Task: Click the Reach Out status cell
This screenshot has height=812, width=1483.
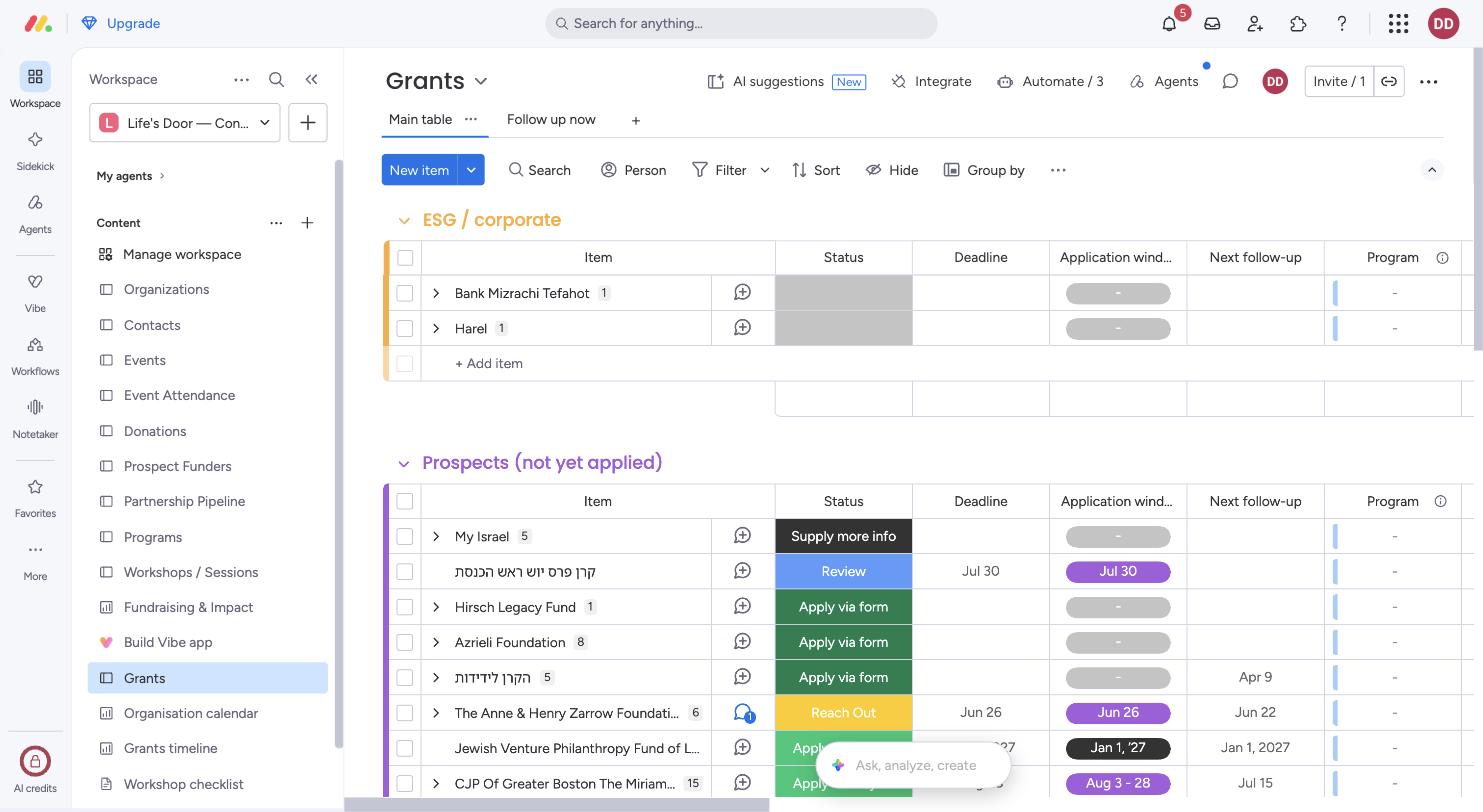Action: point(844,713)
